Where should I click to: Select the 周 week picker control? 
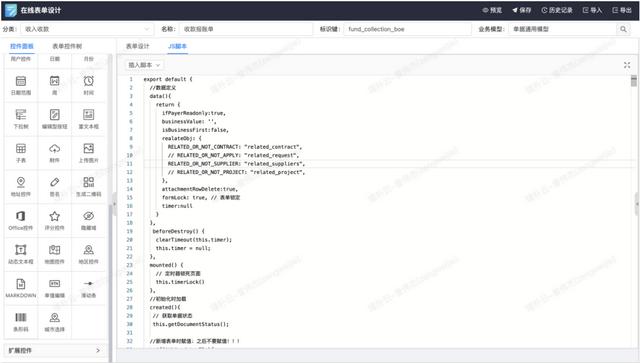(x=55, y=85)
